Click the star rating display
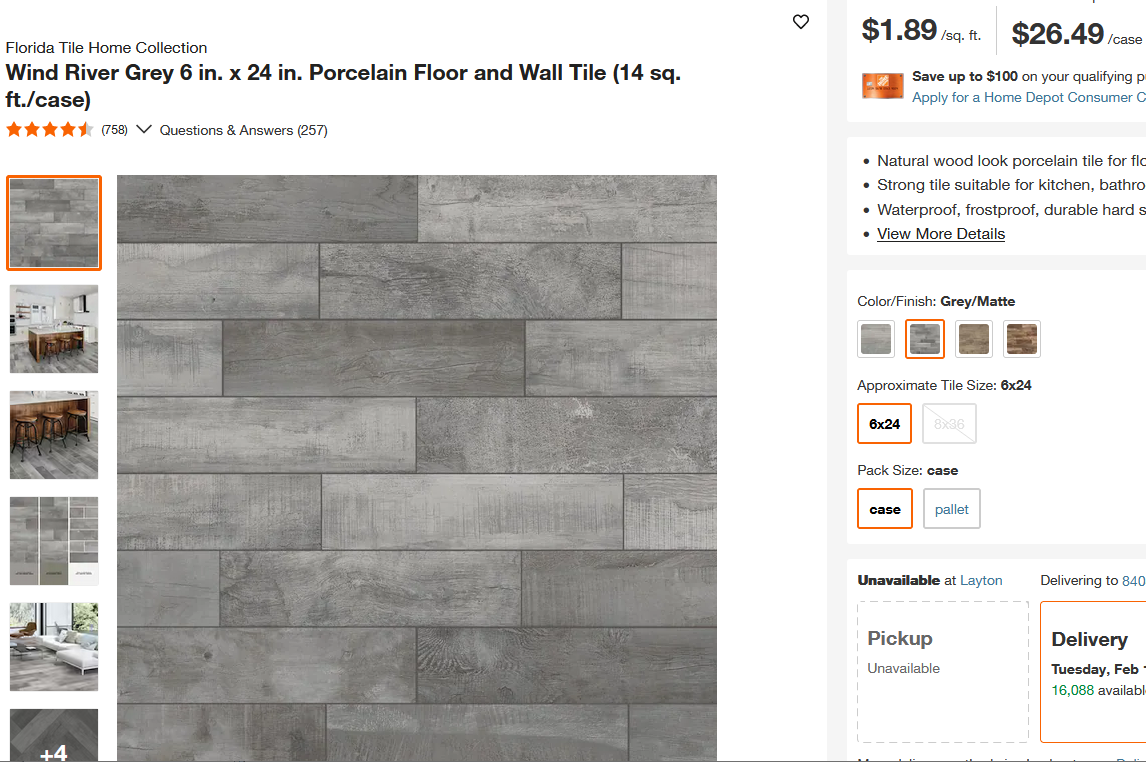 pos(48,129)
